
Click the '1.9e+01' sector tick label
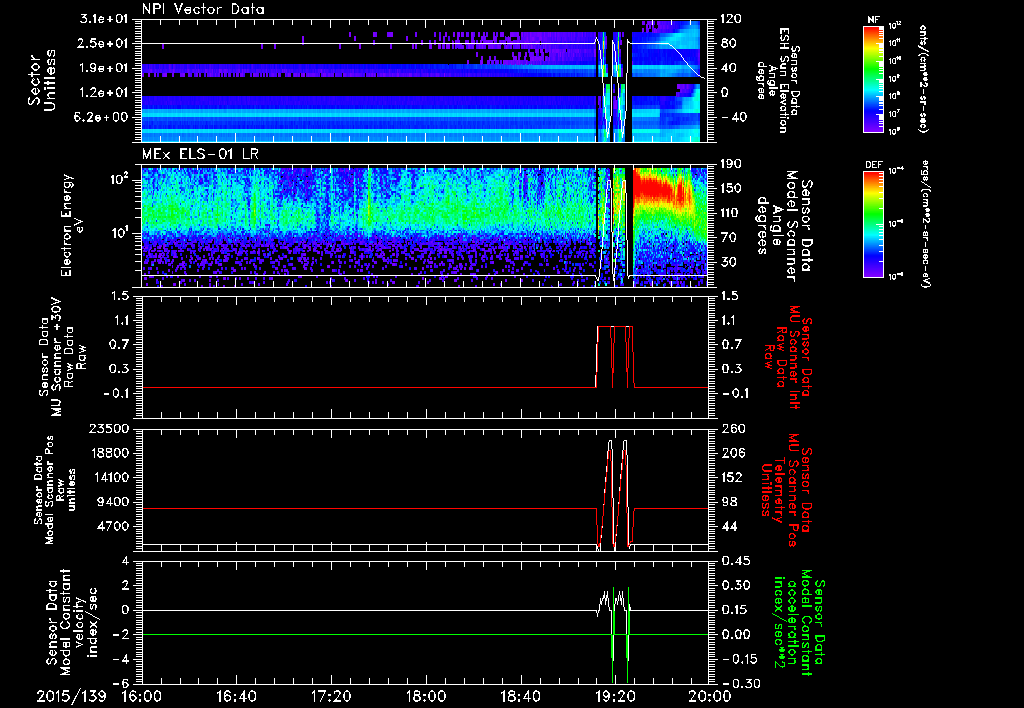click(103, 68)
